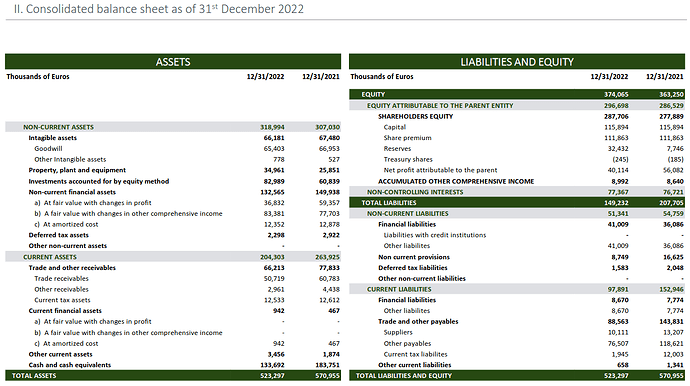Image resolution: width=690 pixels, height=386 pixels.
Task: Click the Goodwill 2022 value 65,403
Action: 274,149
